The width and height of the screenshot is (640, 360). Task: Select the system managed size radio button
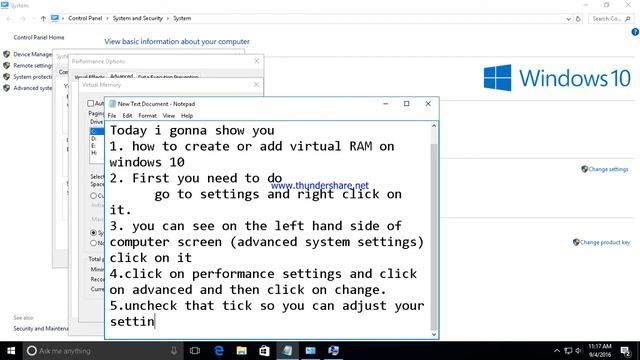point(93,233)
